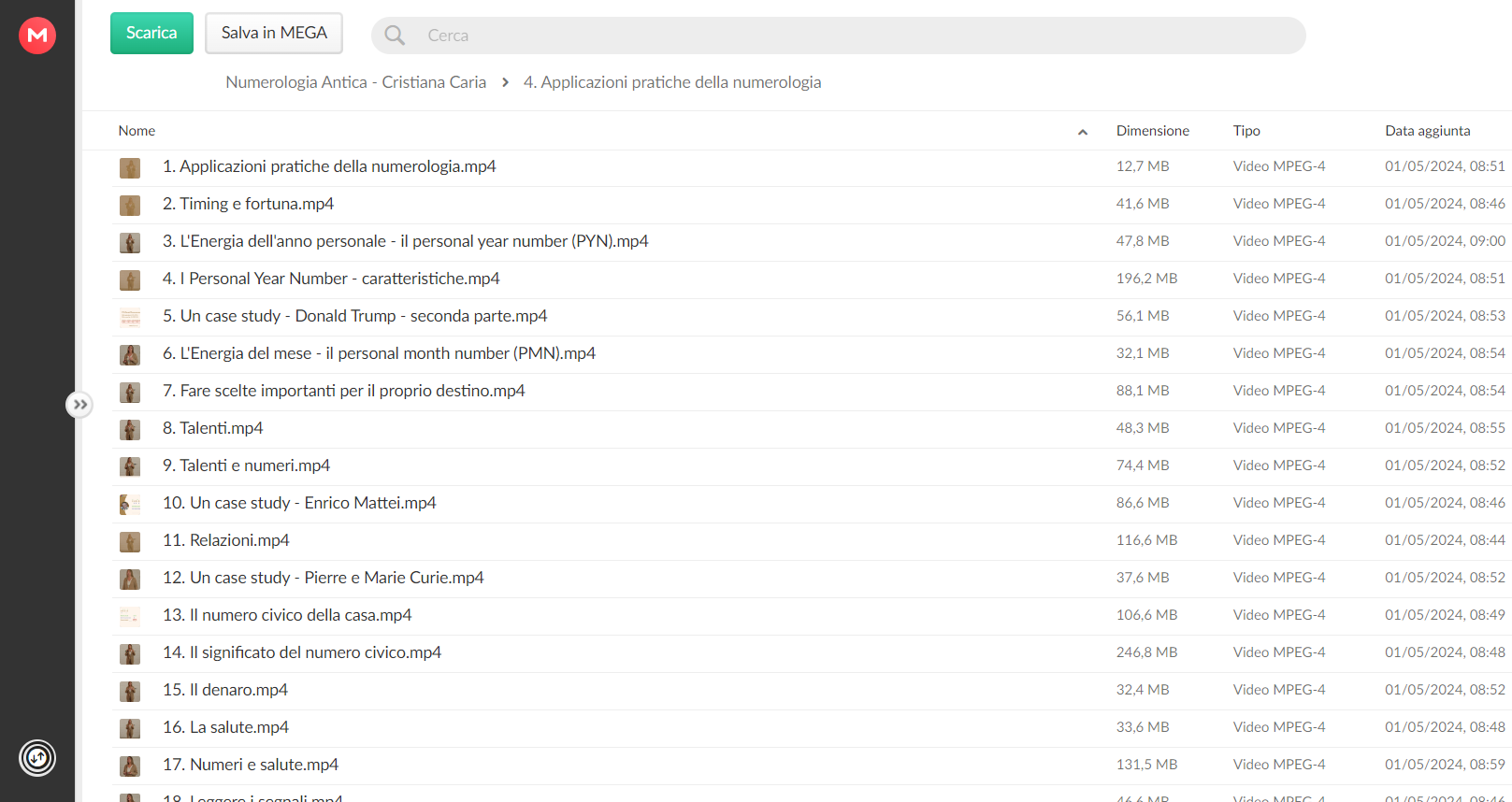The width and height of the screenshot is (1512, 802).
Task: Sort by Dimensione column header
Action: click(x=1153, y=131)
